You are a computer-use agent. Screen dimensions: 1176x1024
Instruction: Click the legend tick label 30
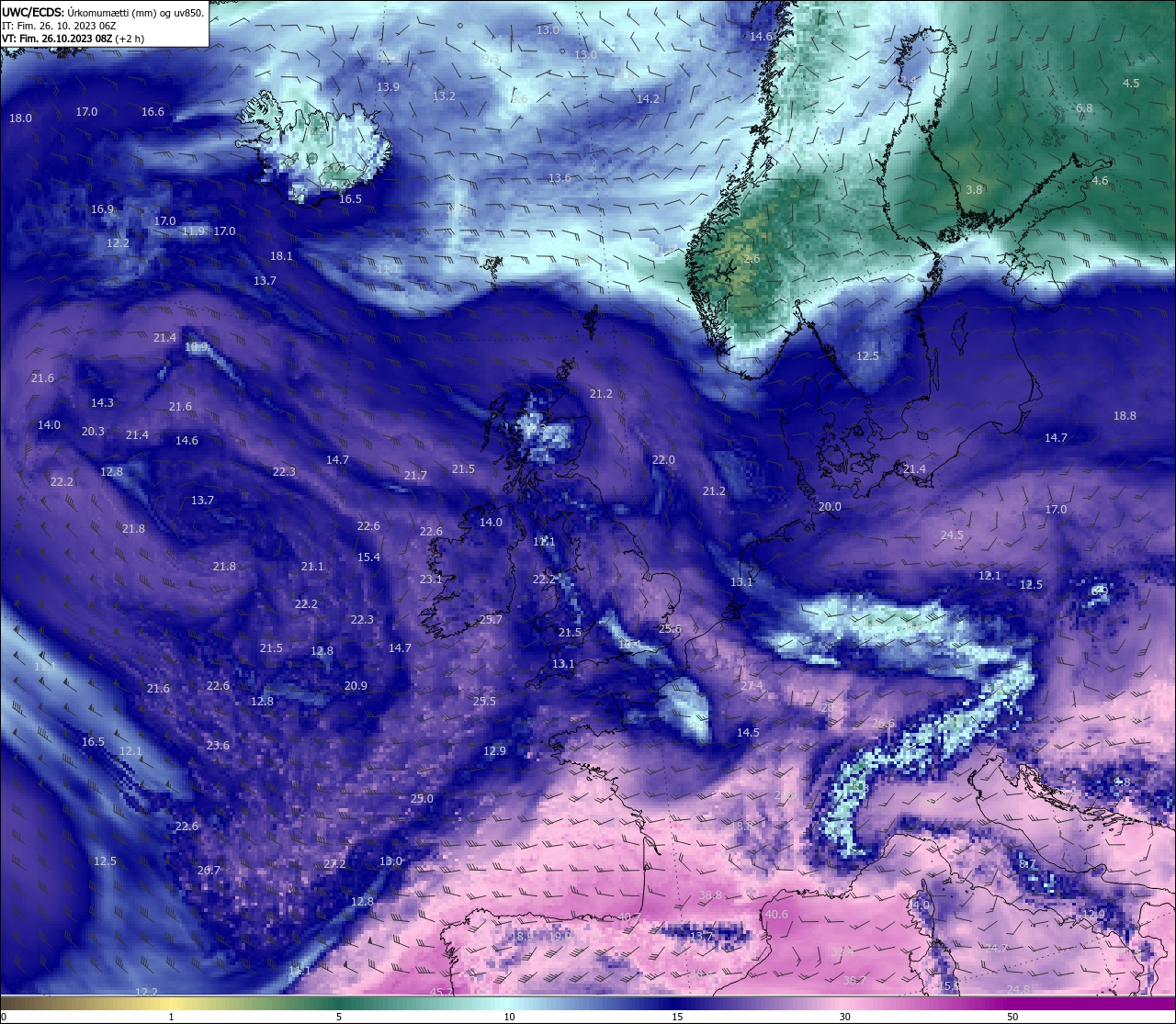(x=844, y=1017)
